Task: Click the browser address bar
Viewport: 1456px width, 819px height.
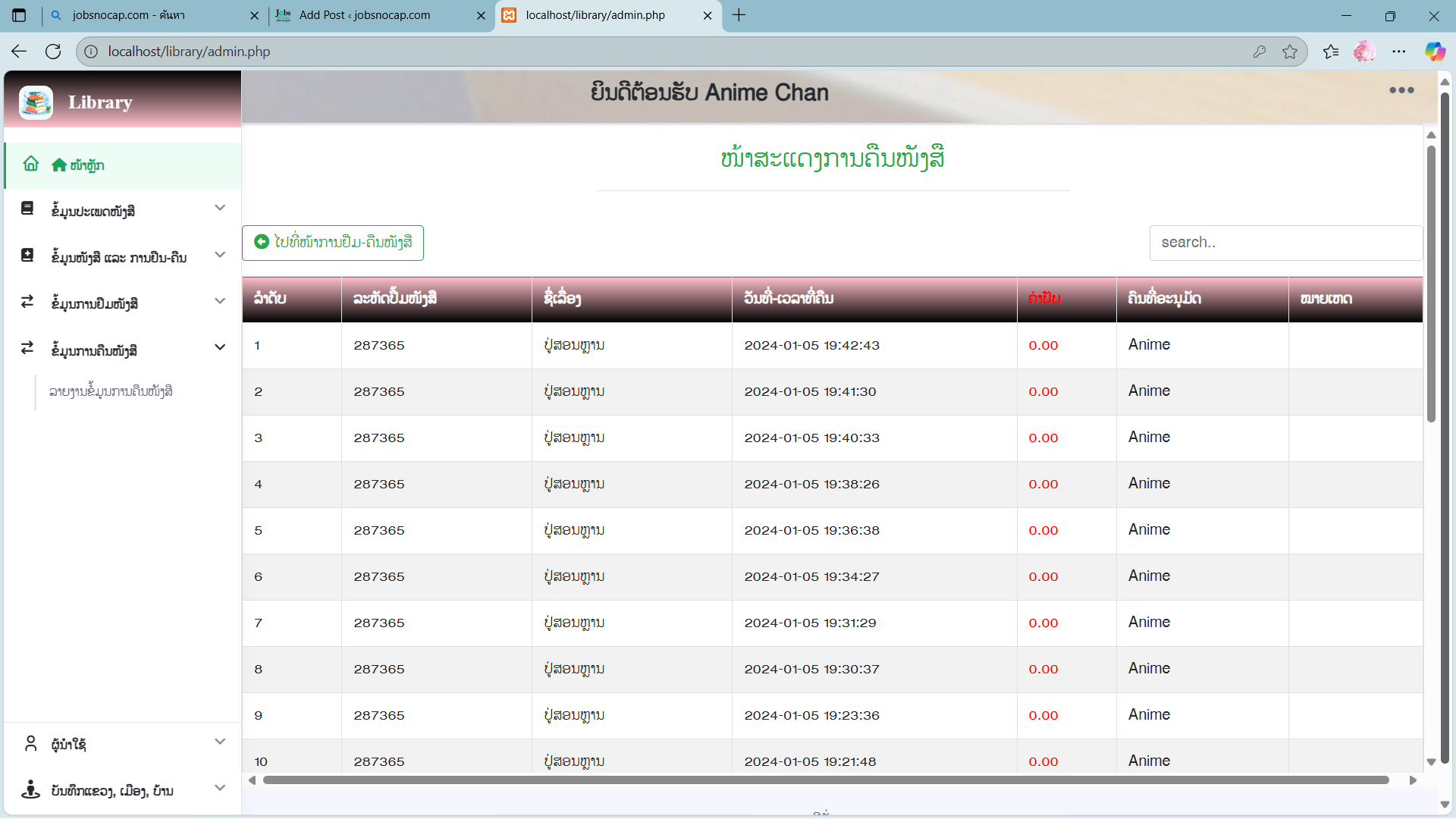Action: tap(667, 52)
